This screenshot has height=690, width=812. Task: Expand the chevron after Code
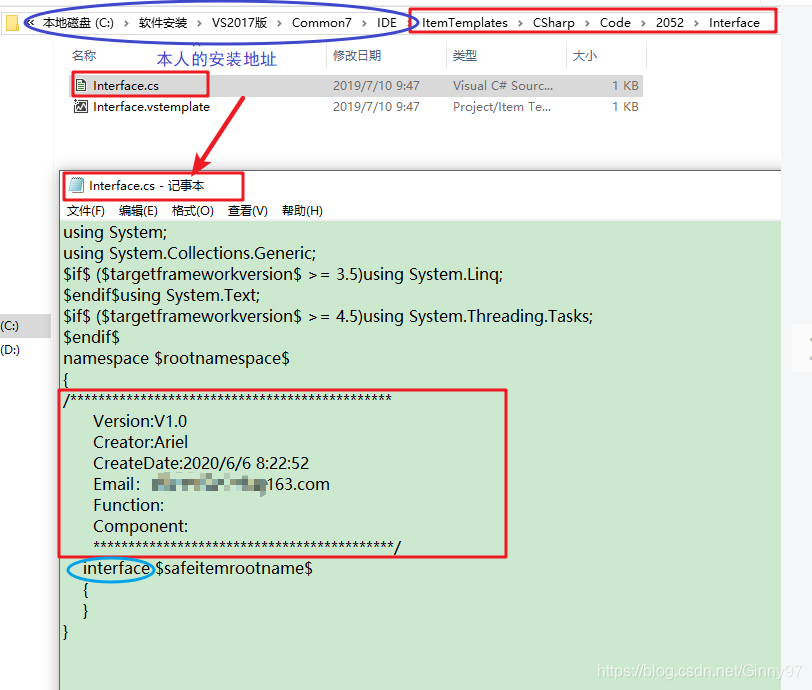[x=643, y=23]
